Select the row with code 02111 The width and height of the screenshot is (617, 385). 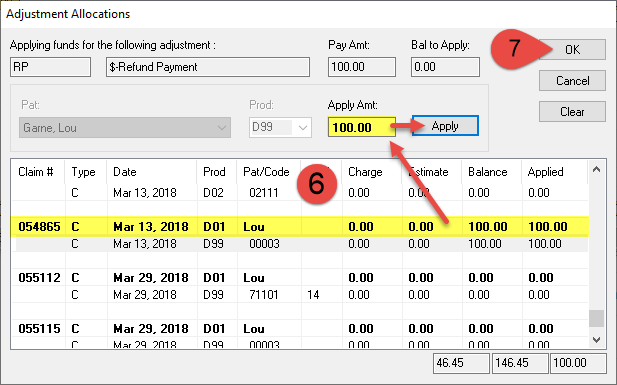[299, 192]
